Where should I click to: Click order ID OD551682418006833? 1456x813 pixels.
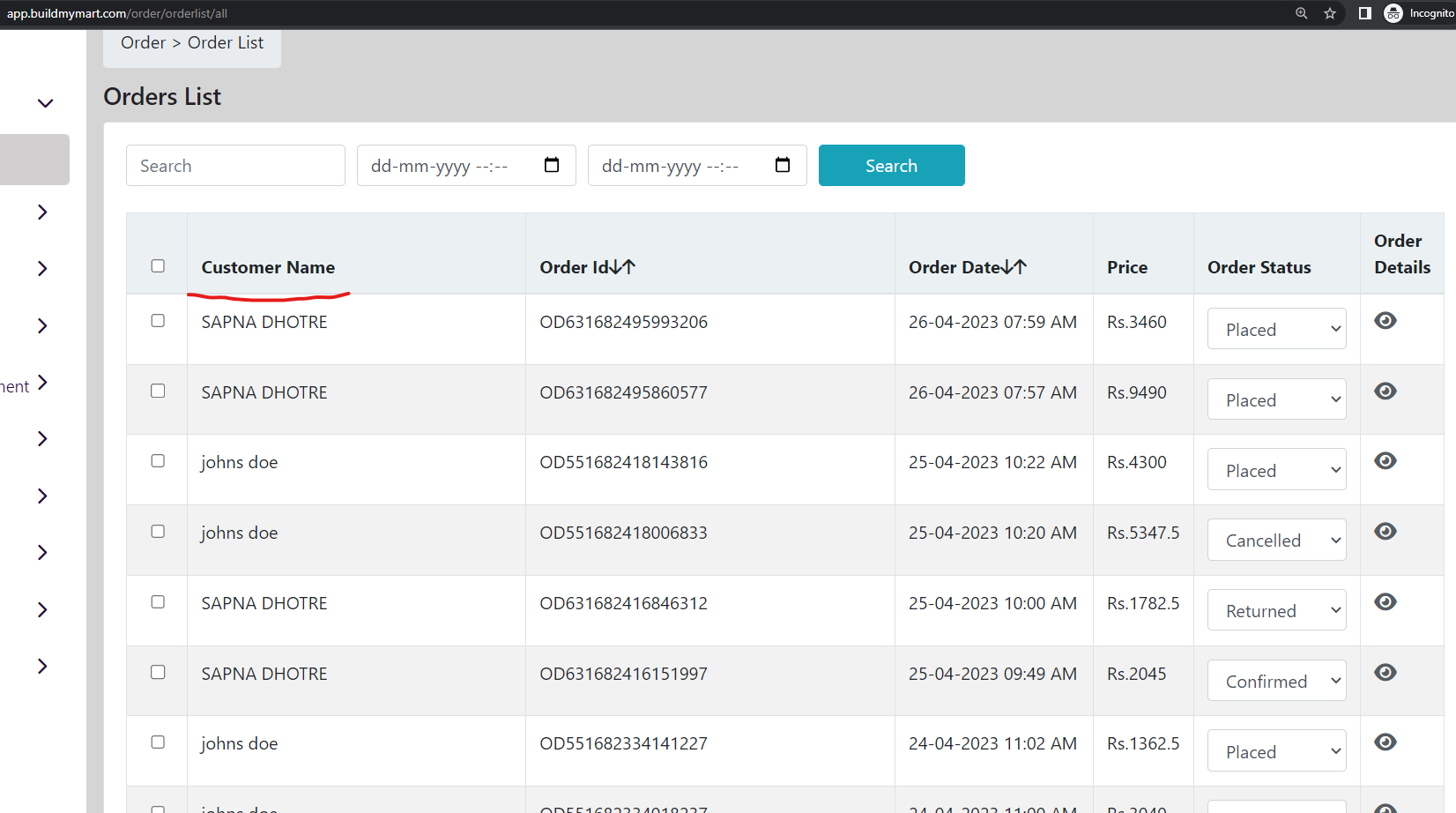click(x=623, y=533)
